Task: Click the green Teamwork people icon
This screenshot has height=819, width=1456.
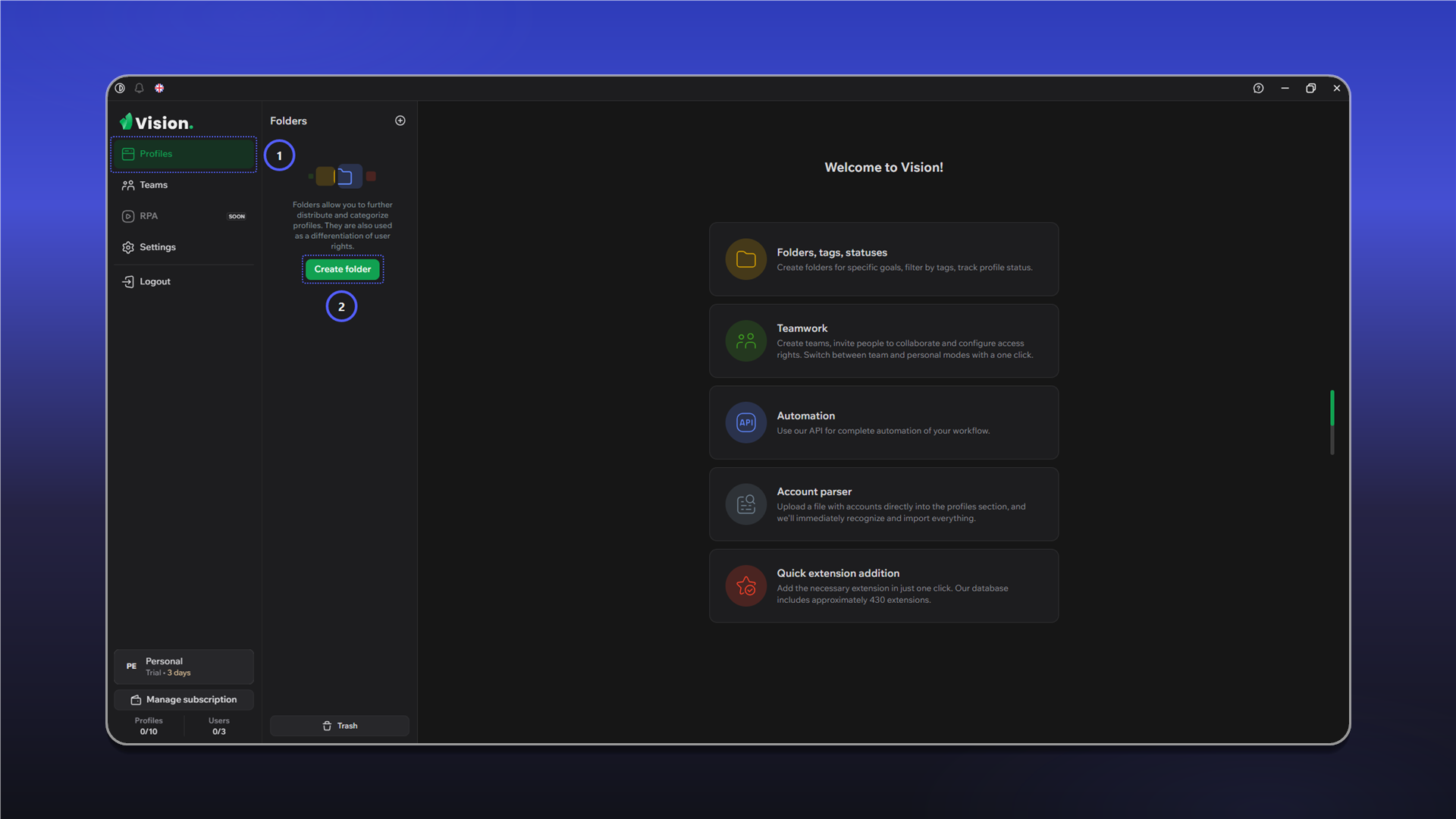Action: 746,341
